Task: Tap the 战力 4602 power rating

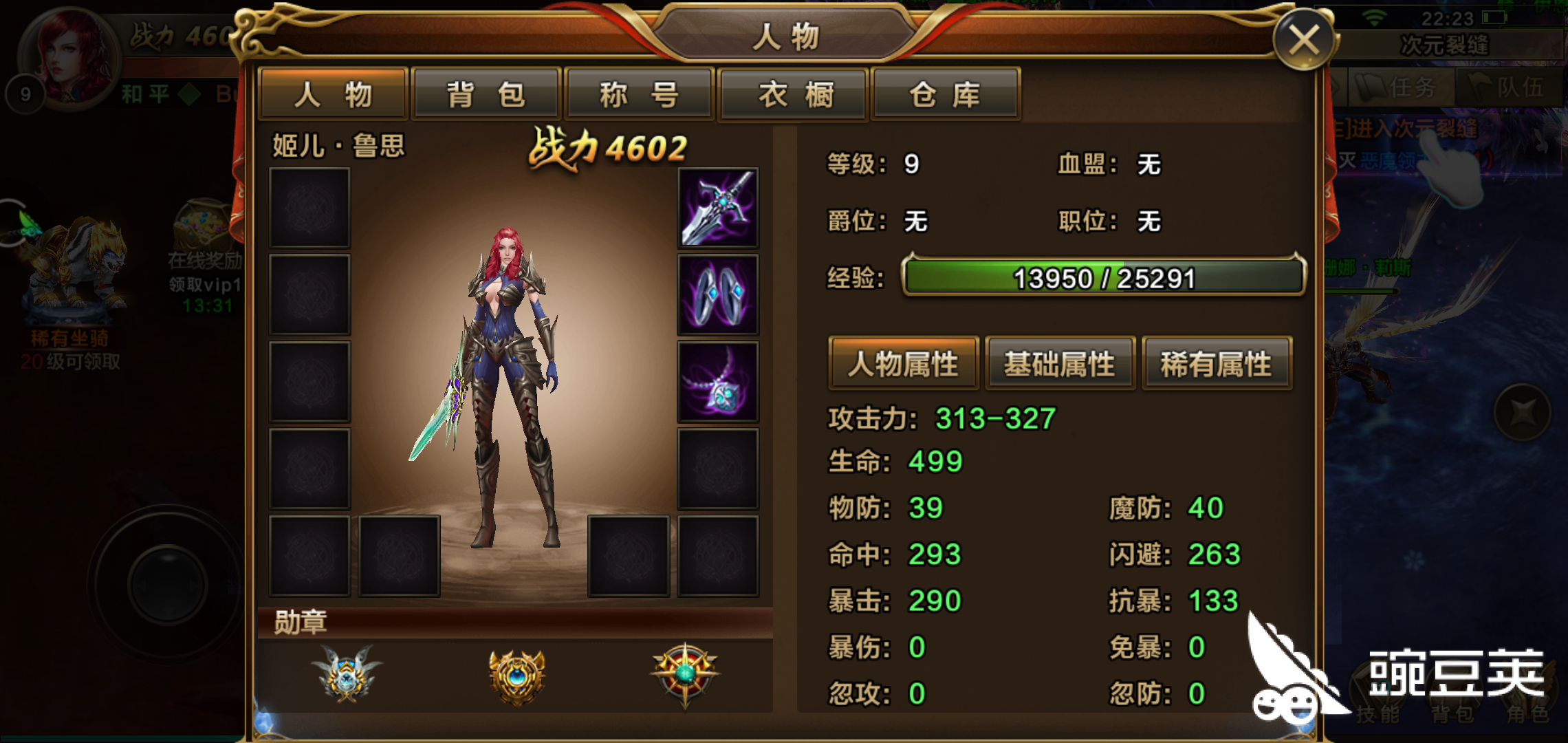Action: coord(608,149)
